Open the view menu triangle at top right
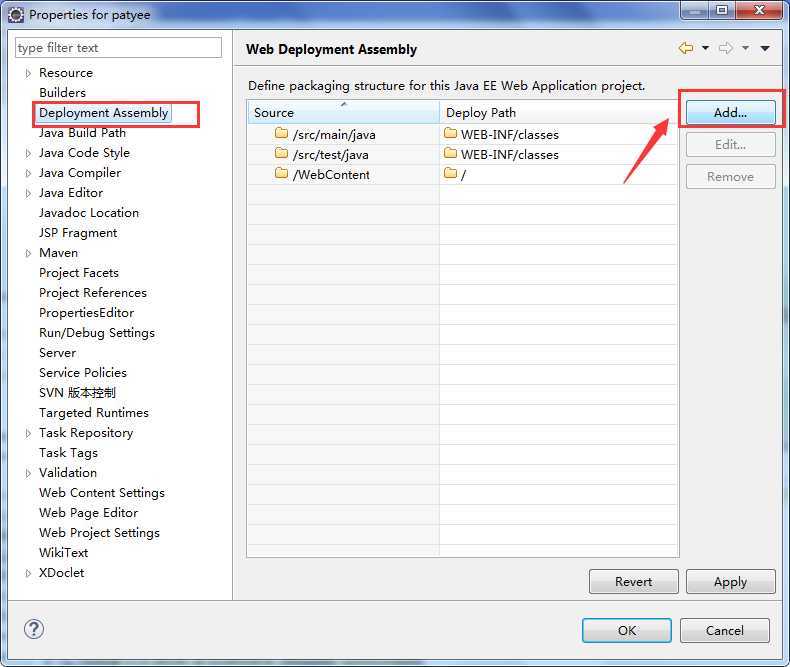This screenshot has height=667, width=790. click(765, 48)
